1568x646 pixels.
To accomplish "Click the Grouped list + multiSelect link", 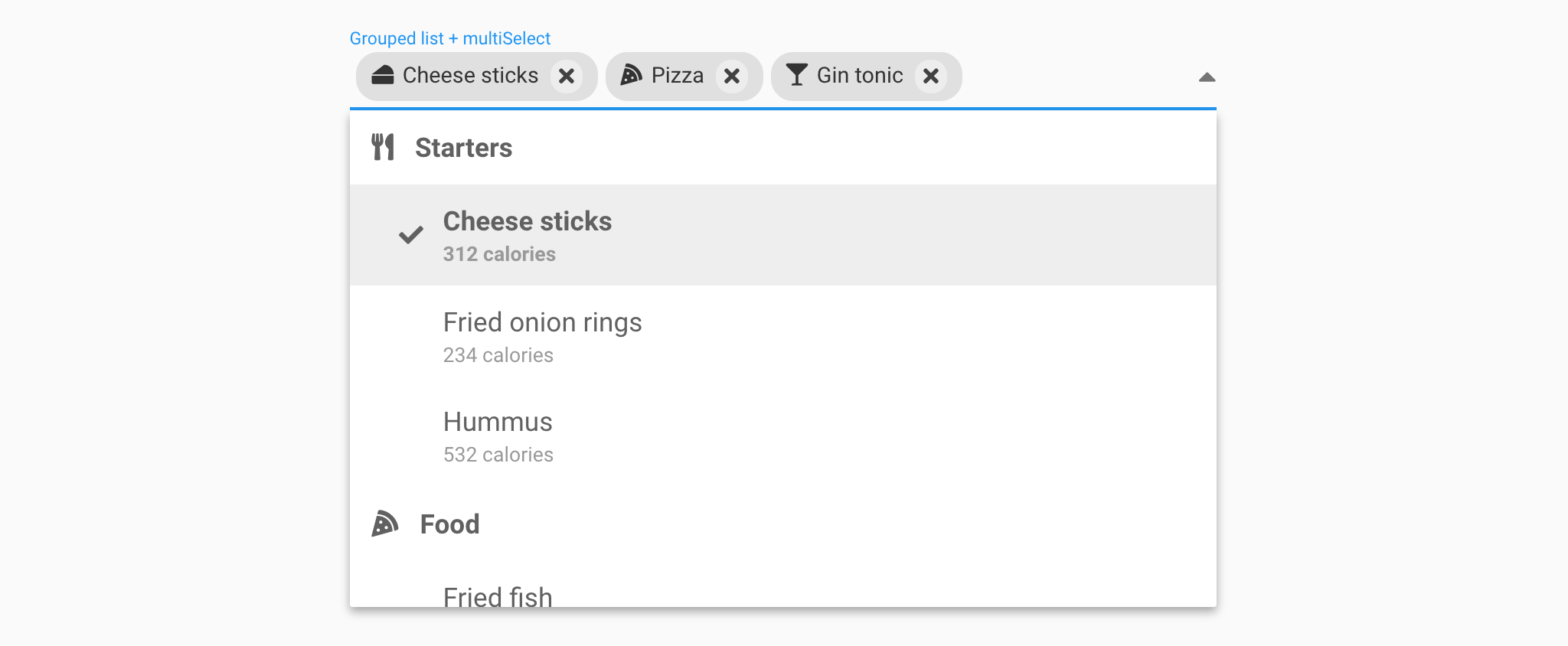I will click(450, 38).
